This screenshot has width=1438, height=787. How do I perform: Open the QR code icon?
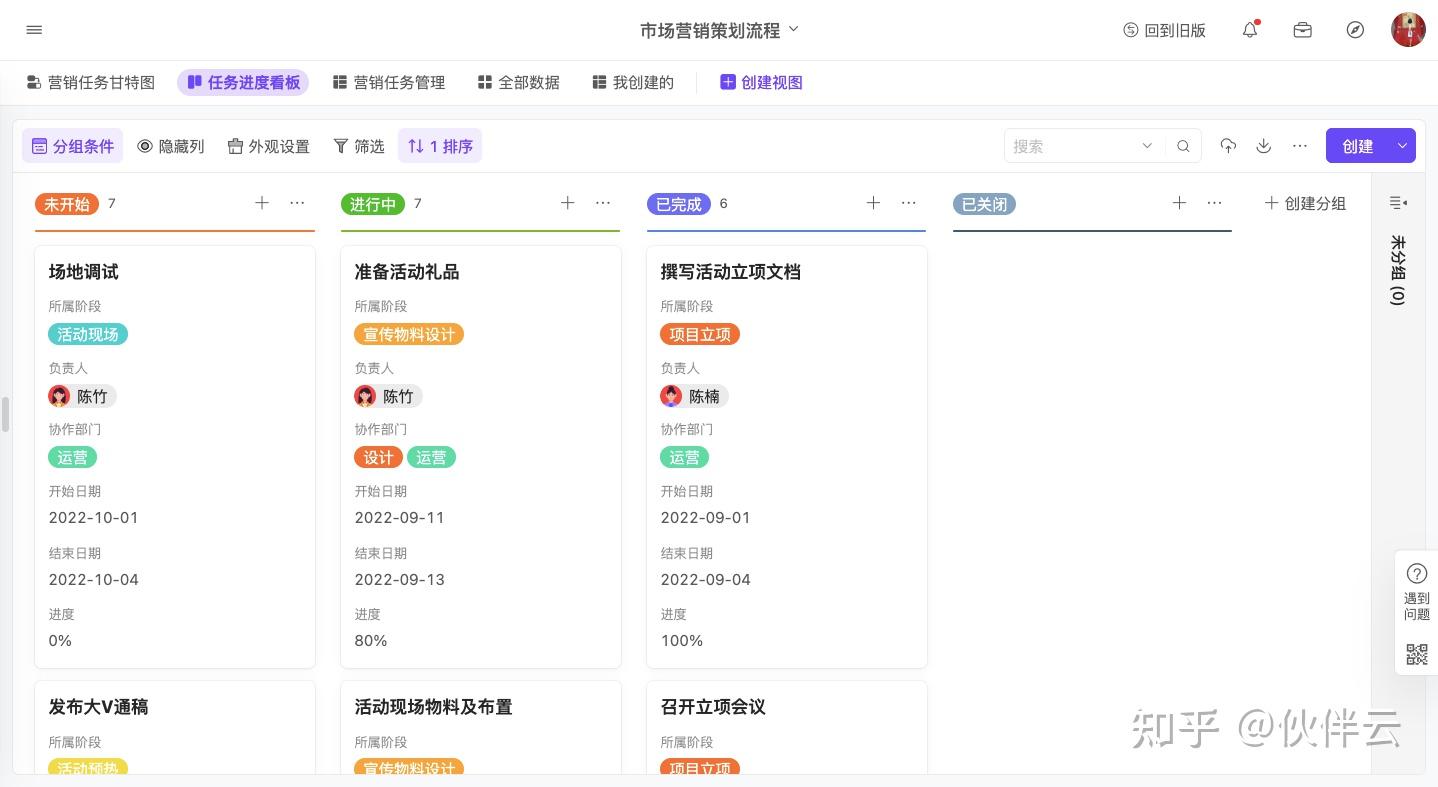point(1416,654)
